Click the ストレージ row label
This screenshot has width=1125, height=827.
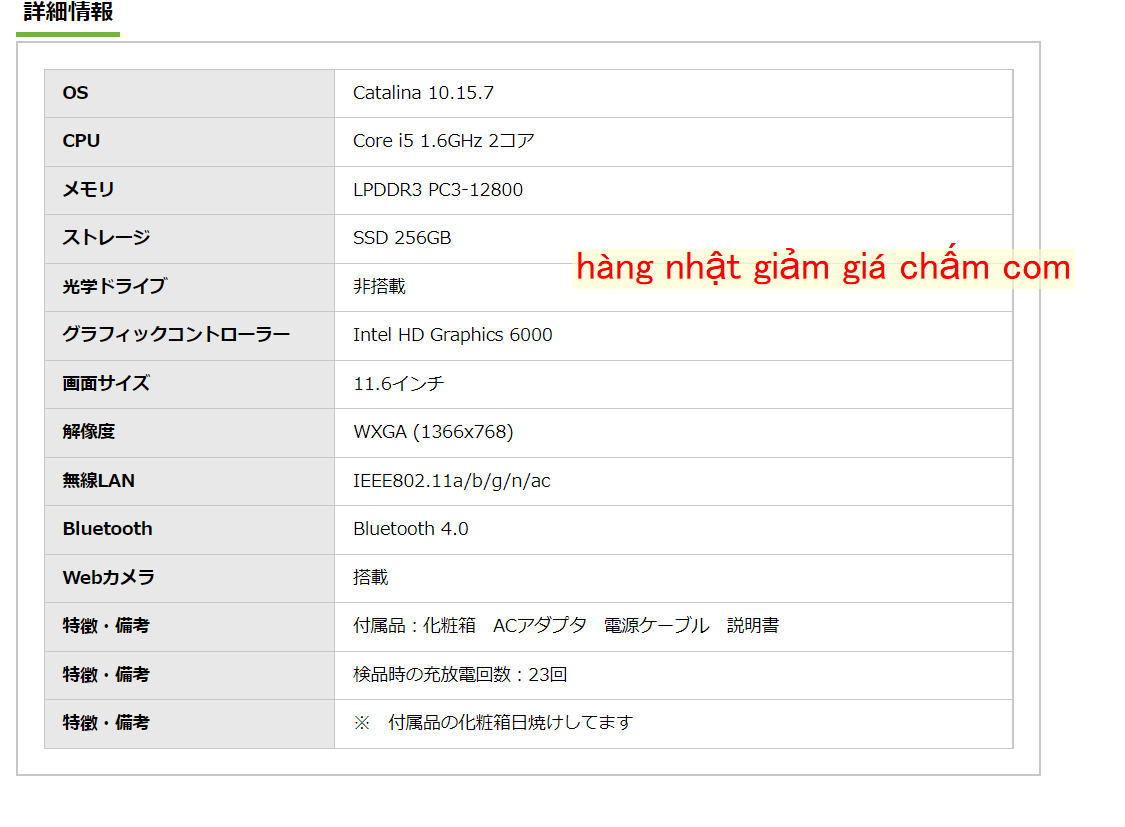[106, 238]
